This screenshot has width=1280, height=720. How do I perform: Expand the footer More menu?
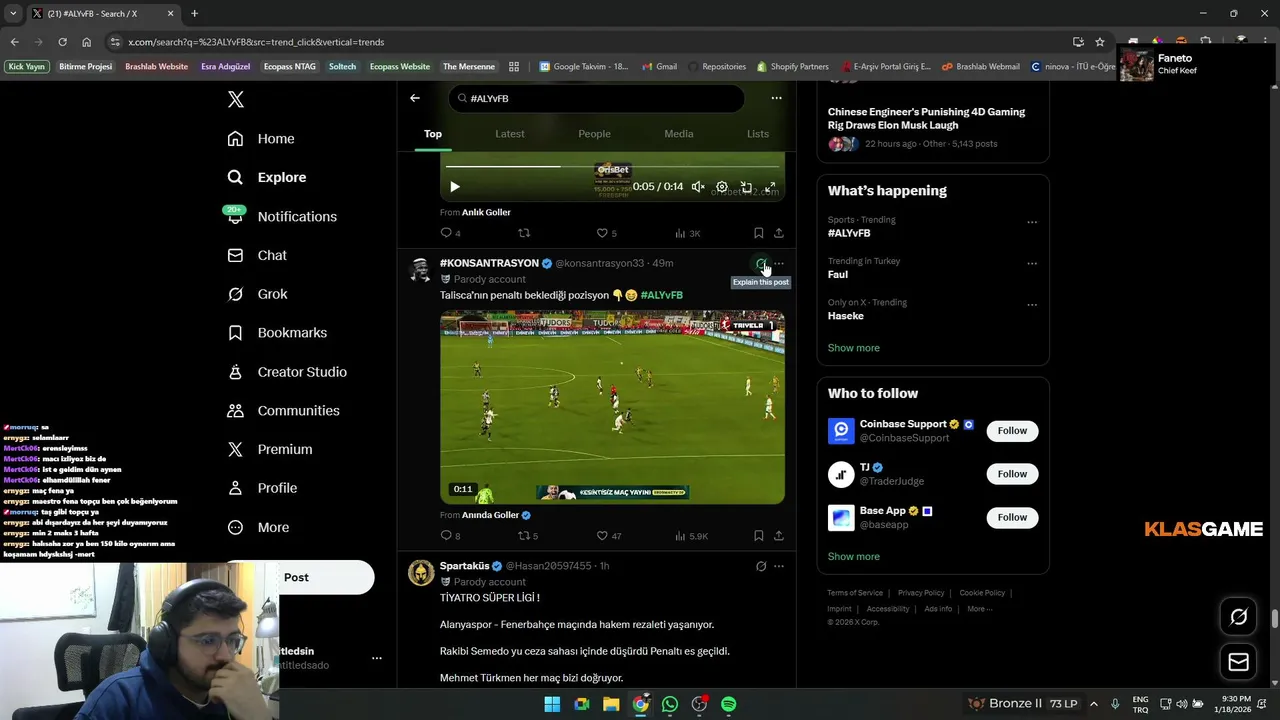tap(979, 609)
